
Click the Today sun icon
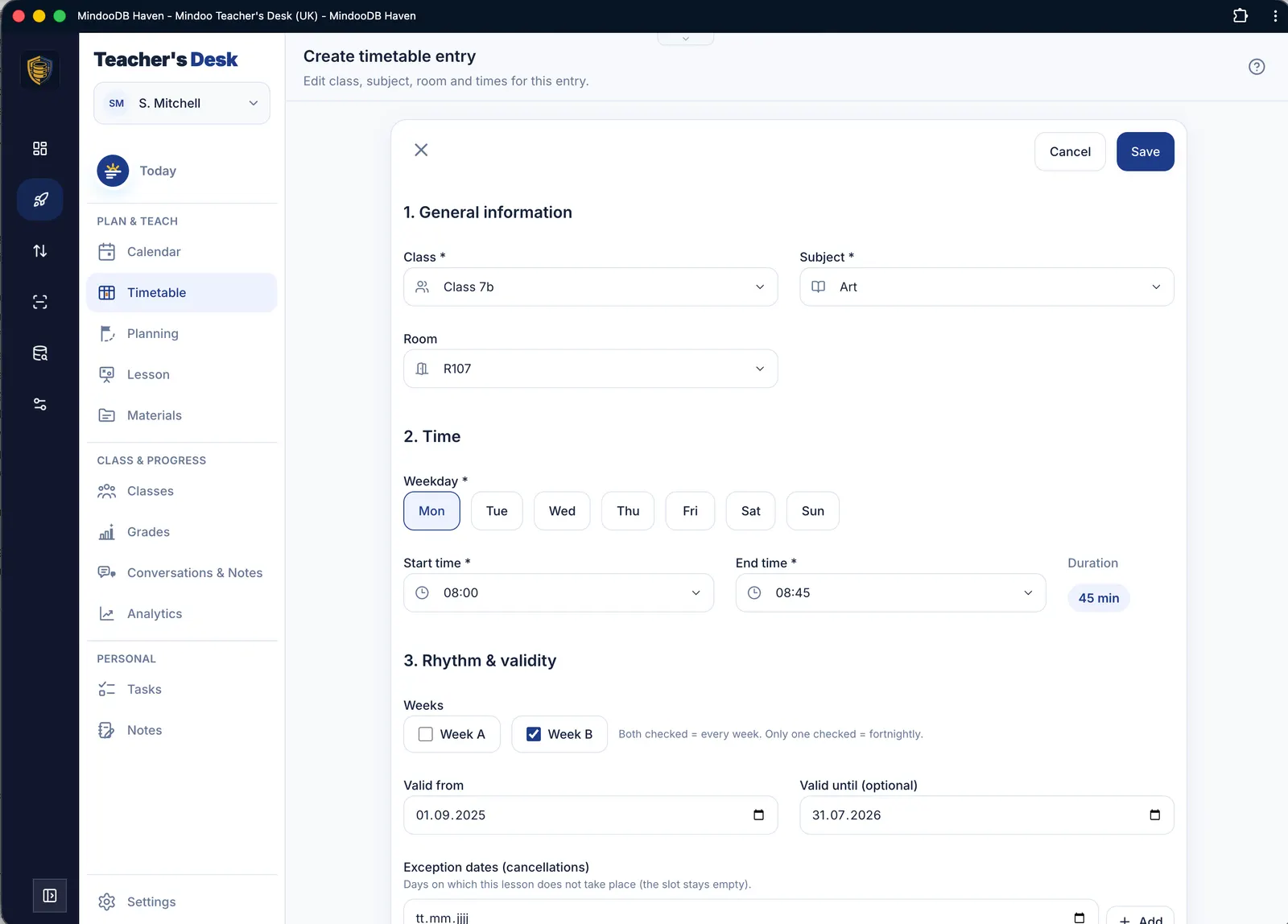click(113, 171)
